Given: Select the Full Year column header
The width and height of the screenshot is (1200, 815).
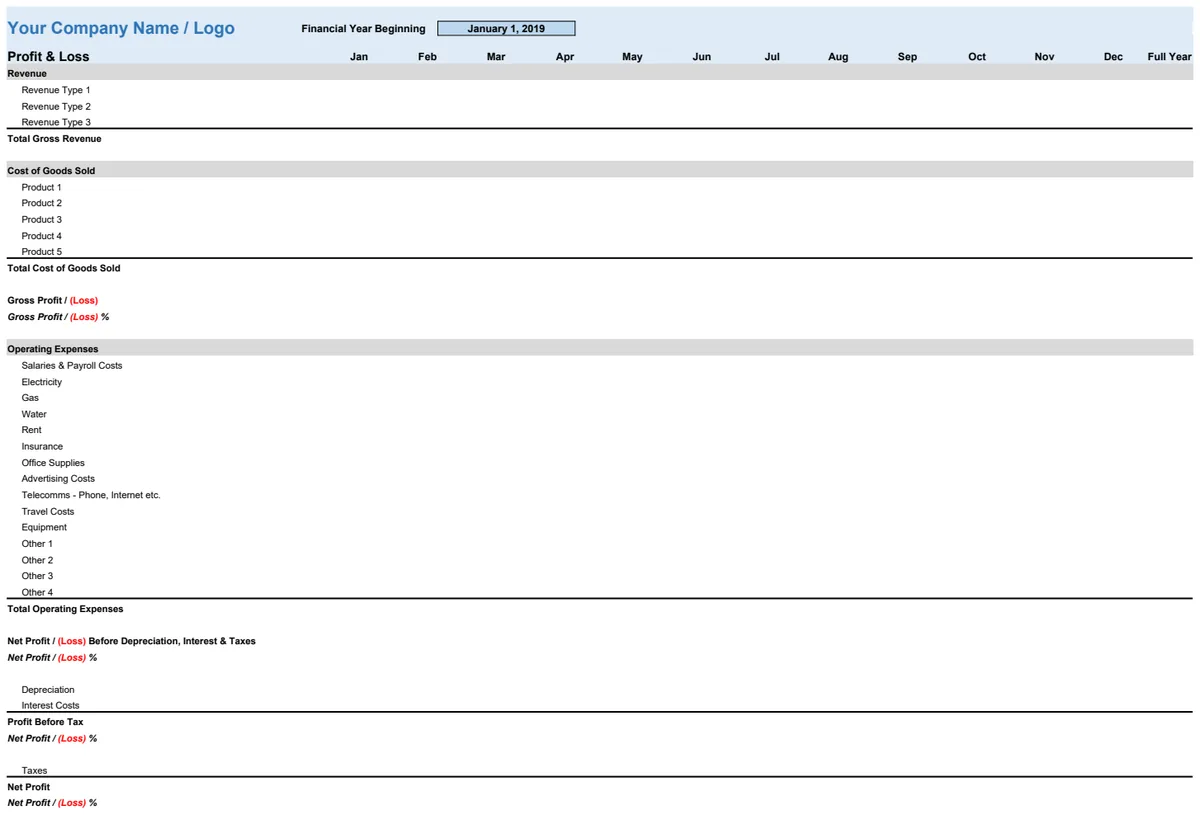Looking at the screenshot, I should tap(1169, 57).
